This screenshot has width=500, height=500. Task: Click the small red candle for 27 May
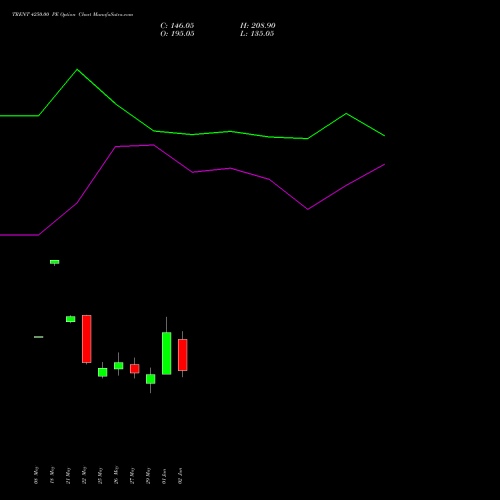135,369
